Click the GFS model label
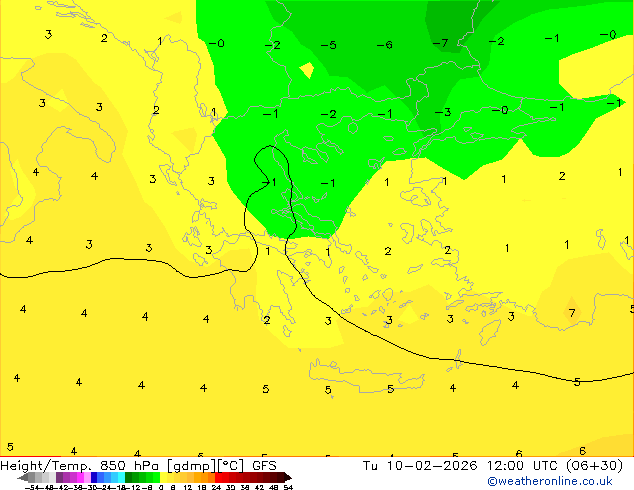 tap(264, 466)
